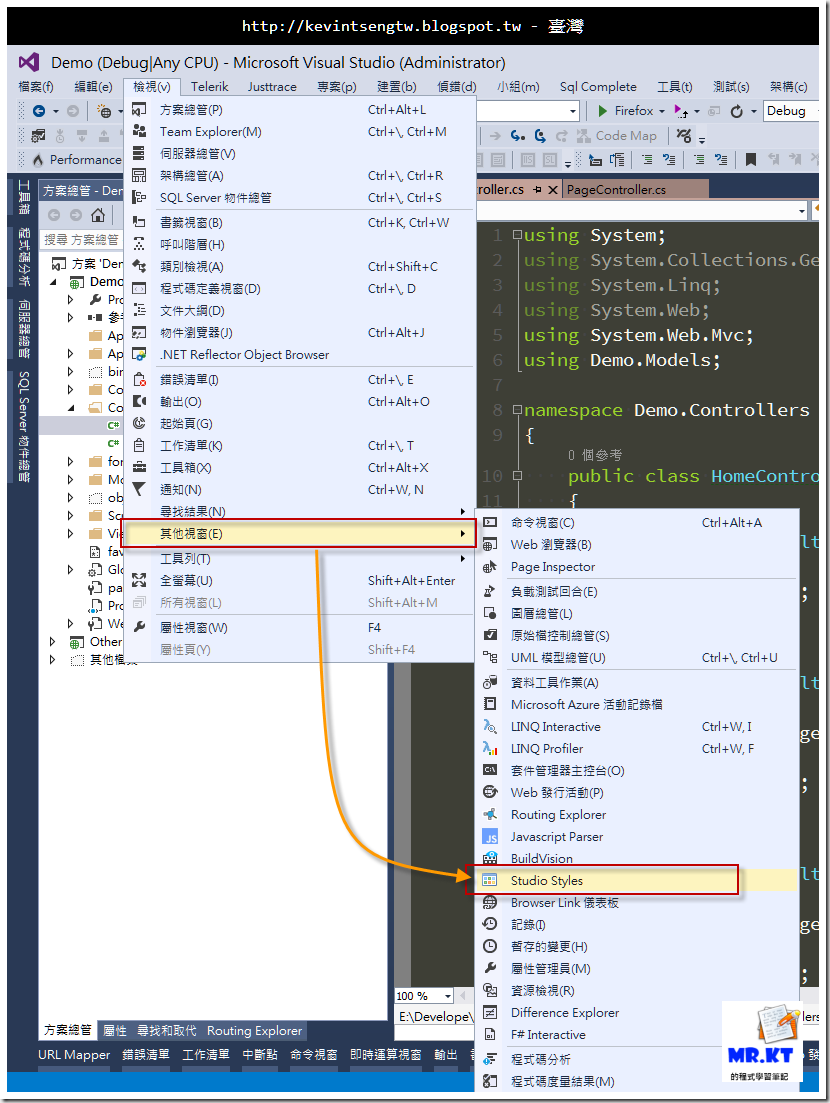Image resolution: width=830 pixels, height=1103 pixels.
Task: Collapse the Demo project tree node
Action: point(54,282)
